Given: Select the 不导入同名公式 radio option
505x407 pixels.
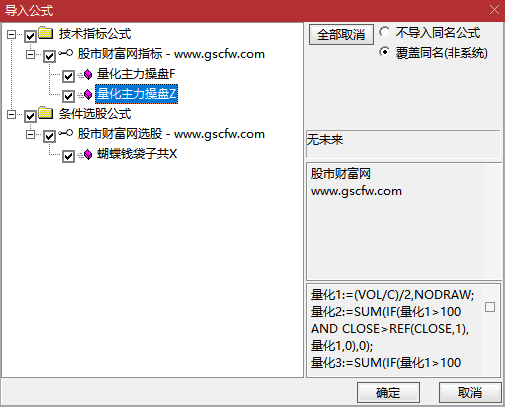Looking at the screenshot, I should (385, 32).
